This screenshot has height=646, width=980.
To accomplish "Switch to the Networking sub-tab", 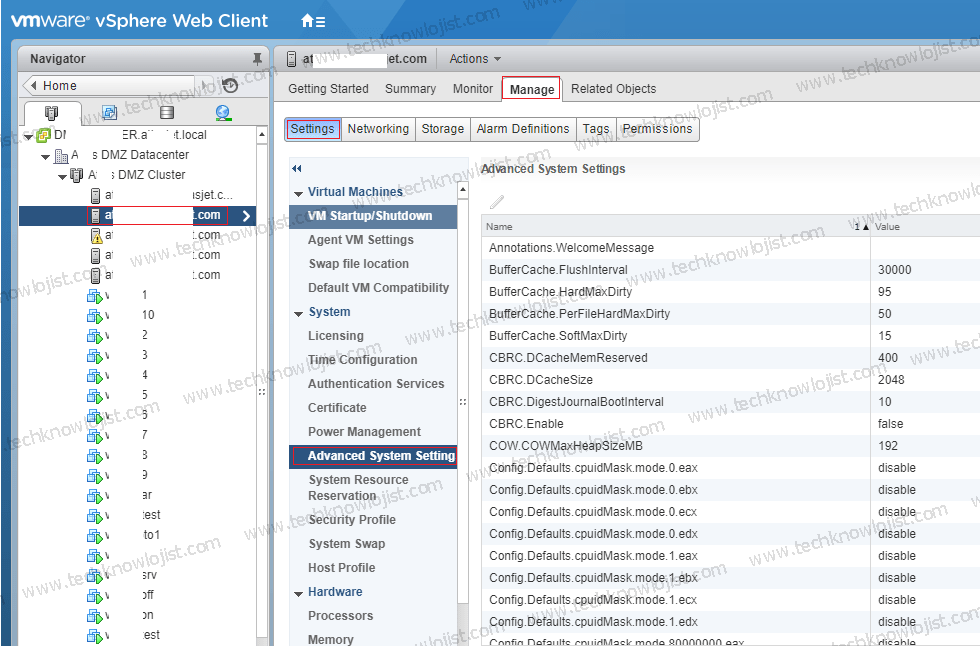I will coord(378,129).
